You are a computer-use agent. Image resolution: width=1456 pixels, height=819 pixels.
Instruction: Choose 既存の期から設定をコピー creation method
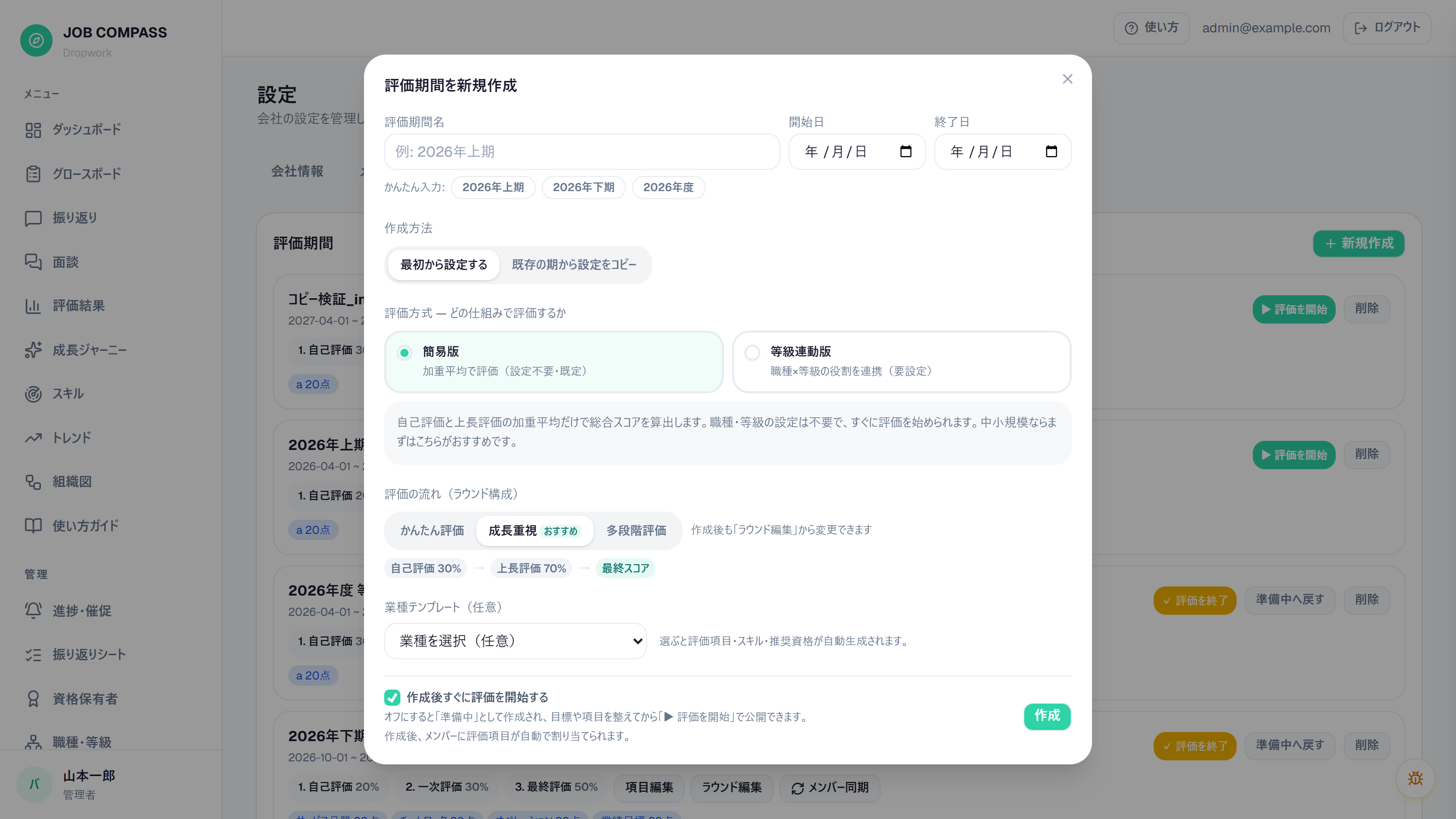574,264
